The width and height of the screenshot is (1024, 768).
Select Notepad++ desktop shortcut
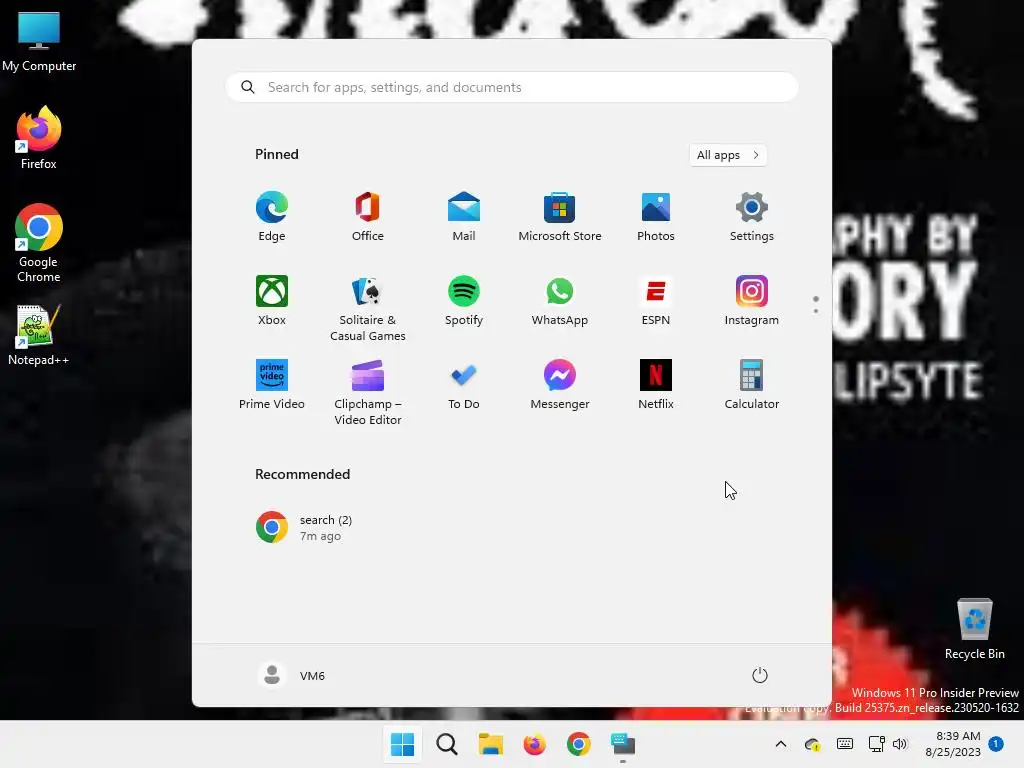click(39, 335)
